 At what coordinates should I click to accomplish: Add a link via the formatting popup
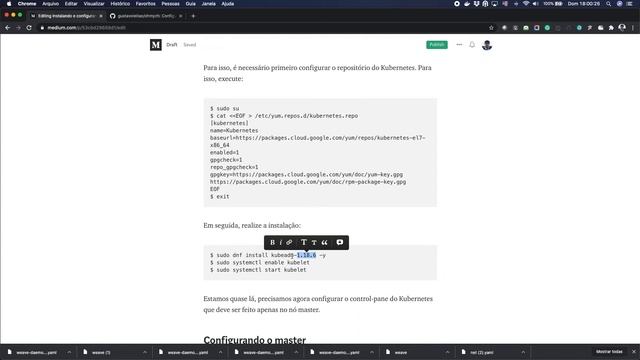[x=289, y=242]
